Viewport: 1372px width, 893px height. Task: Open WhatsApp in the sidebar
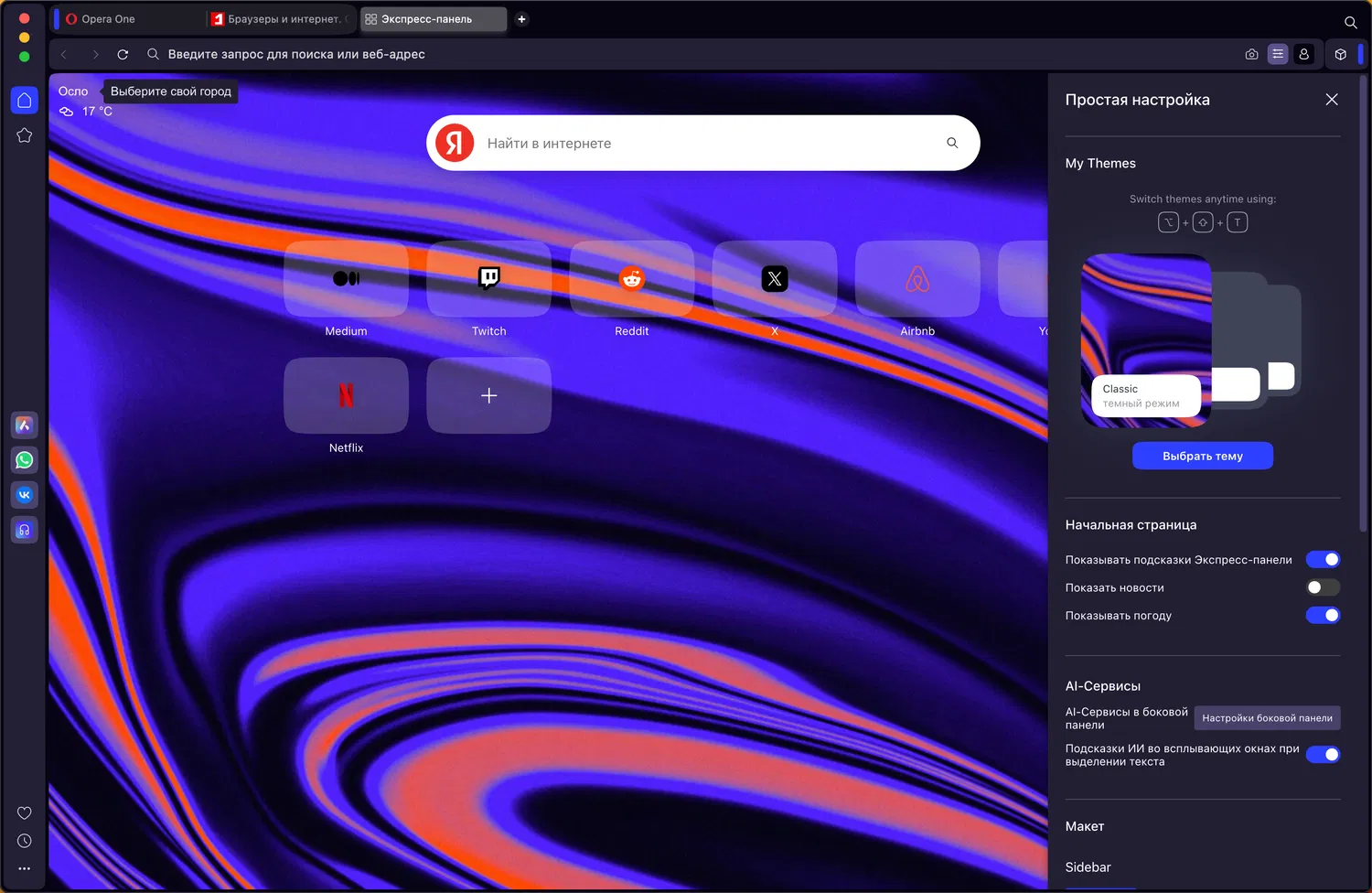(25, 460)
